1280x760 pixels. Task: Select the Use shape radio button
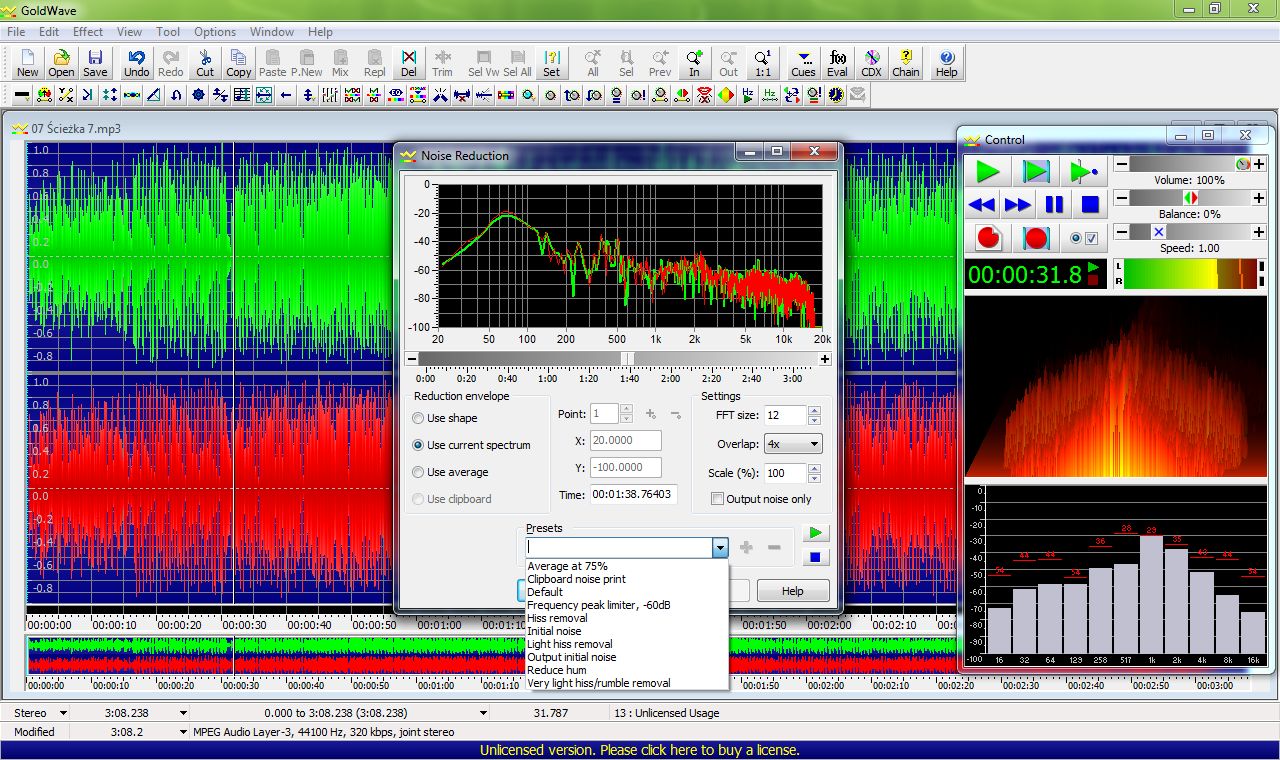click(x=445, y=418)
